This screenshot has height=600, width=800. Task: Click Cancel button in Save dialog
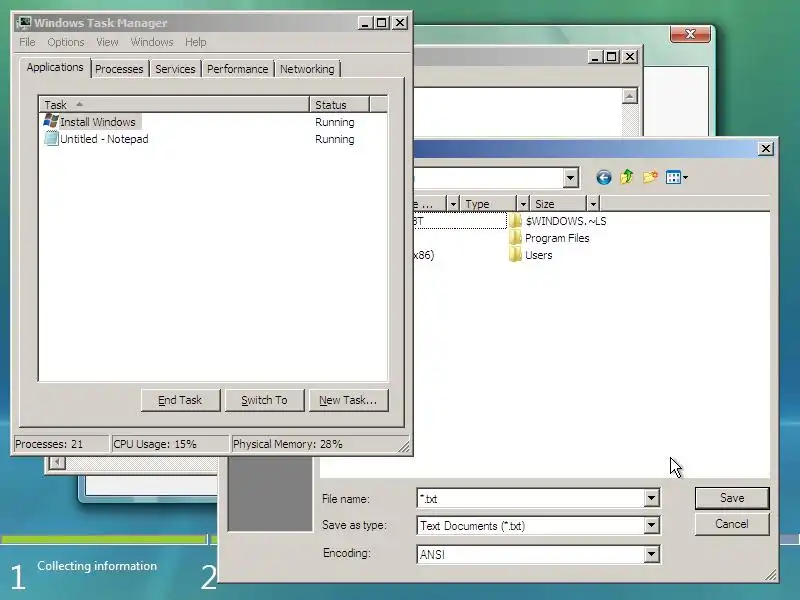click(732, 524)
